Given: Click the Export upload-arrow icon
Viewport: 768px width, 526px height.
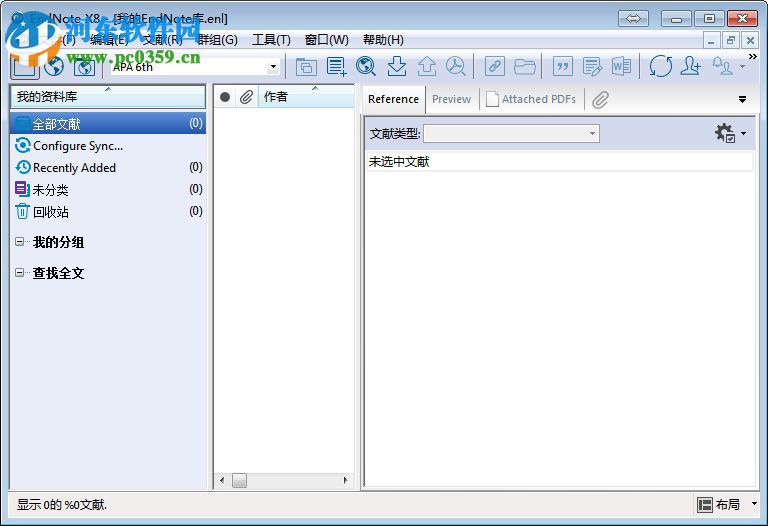Looking at the screenshot, I should tap(427, 67).
